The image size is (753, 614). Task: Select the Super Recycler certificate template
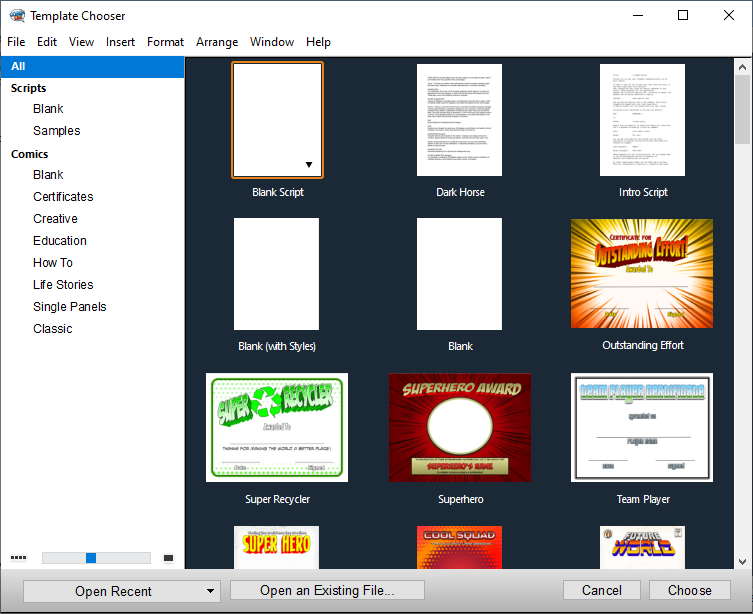click(x=277, y=427)
